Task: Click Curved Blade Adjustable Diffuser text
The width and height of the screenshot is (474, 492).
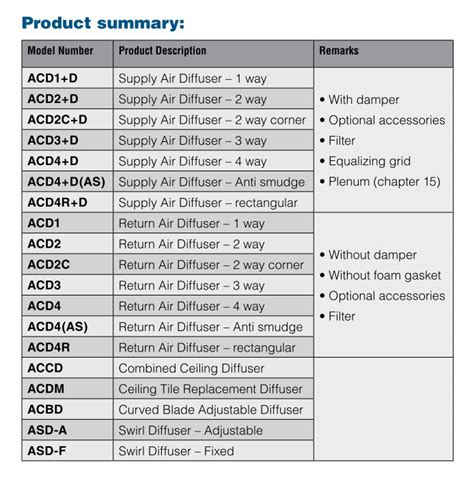Action: (x=211, y=410)
